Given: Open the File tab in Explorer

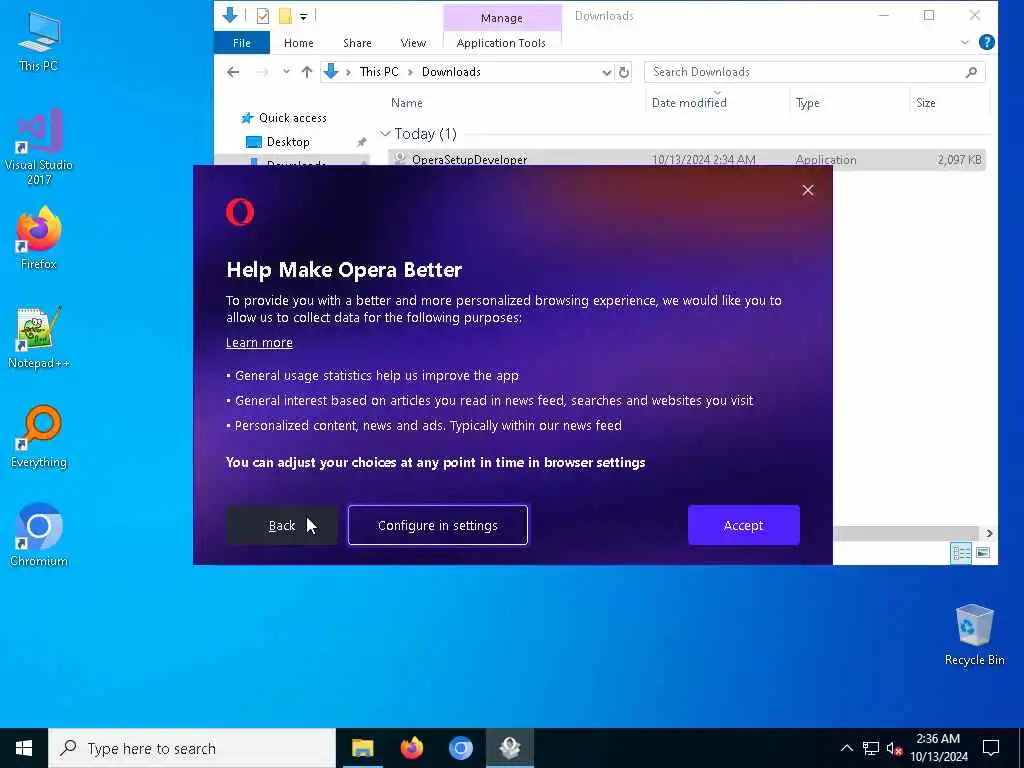Looking at the screenshot, I should pyautogui.click(x=242, y=43).
